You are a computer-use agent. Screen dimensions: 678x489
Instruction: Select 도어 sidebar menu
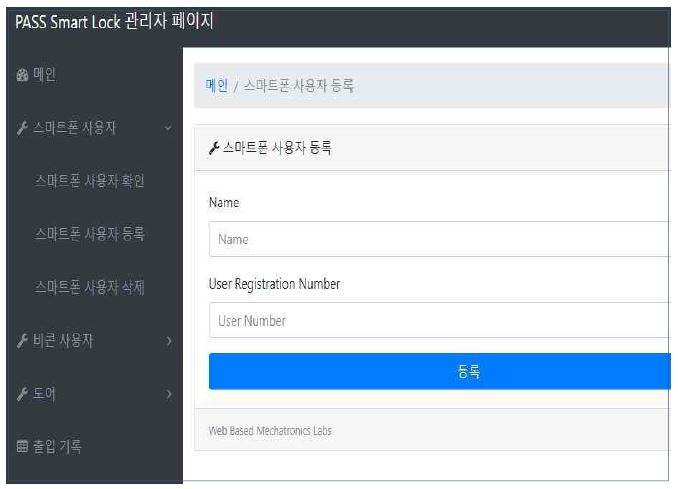45,394
